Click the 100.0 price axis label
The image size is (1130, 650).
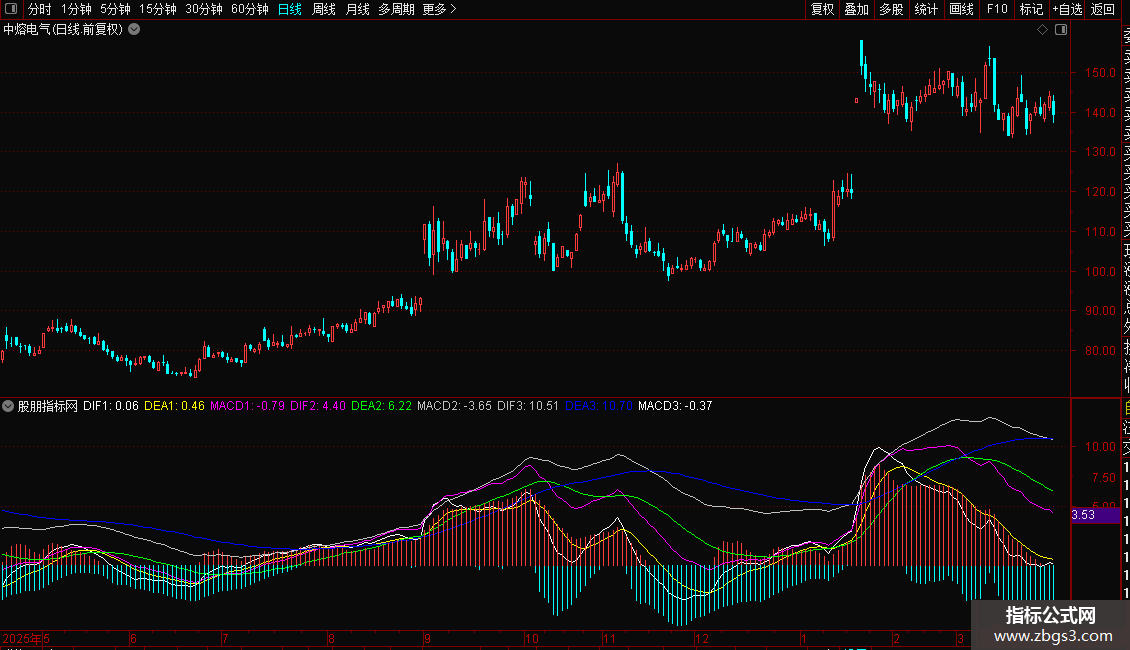(x=1100, y=272)
